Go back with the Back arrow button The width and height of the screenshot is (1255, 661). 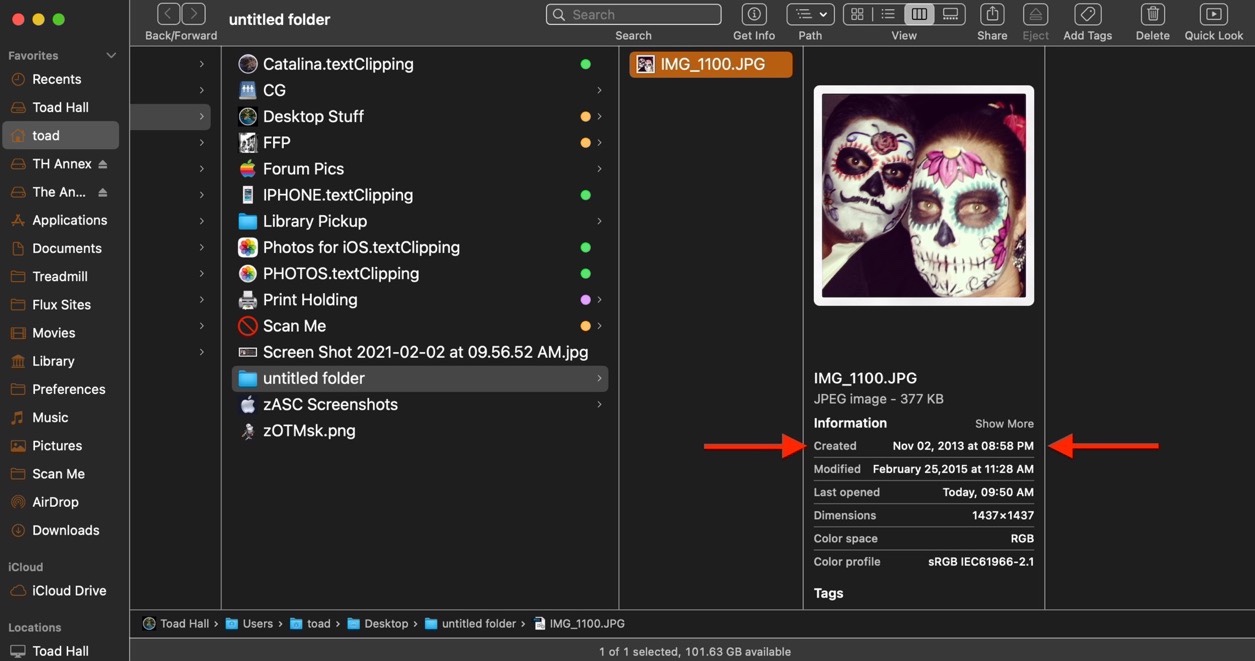169,14
